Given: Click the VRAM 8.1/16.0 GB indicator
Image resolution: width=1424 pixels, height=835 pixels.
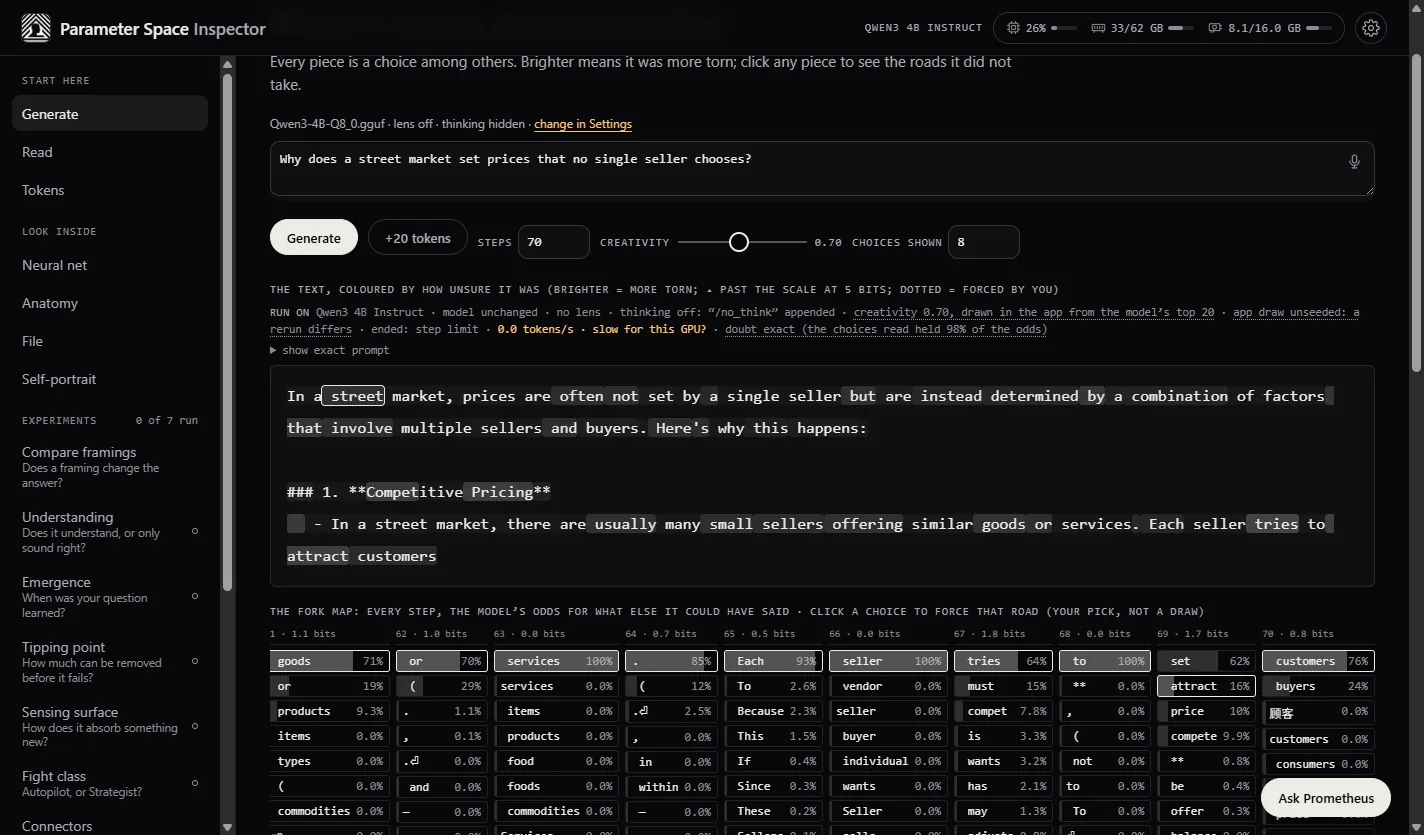Looking at the screenshot, I should tap(1270, 28).
